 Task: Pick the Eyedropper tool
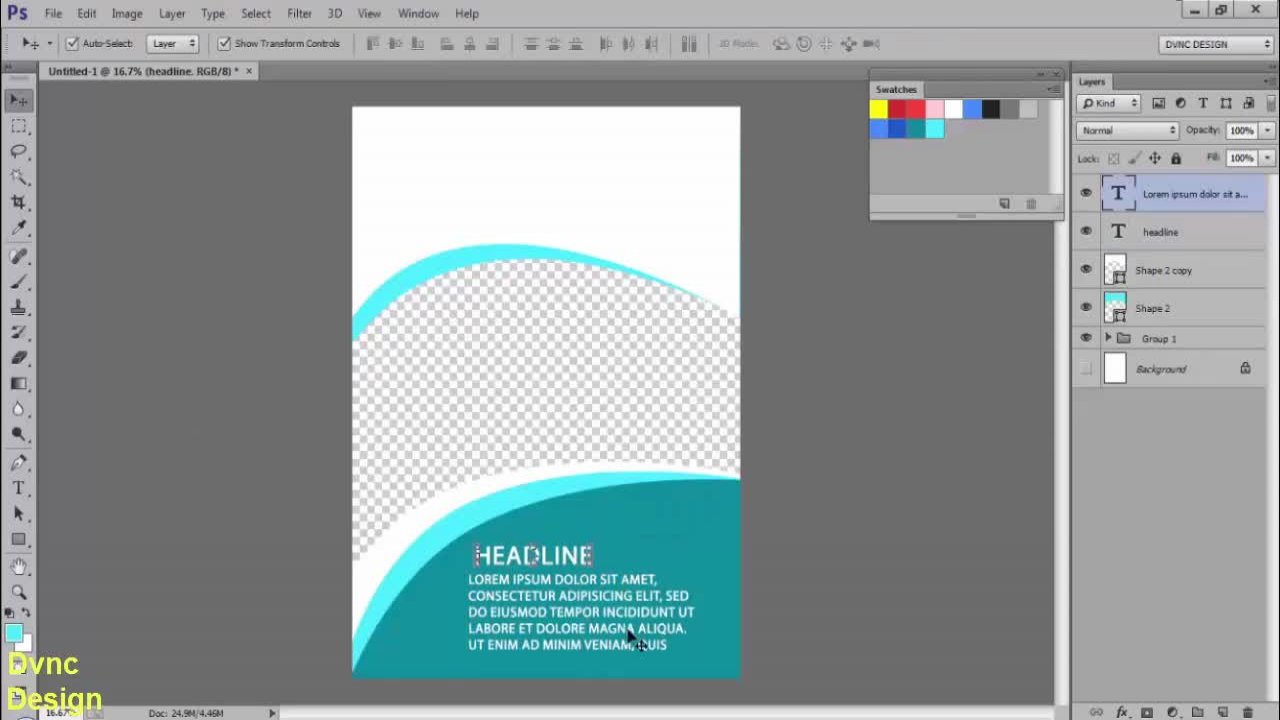18,228
